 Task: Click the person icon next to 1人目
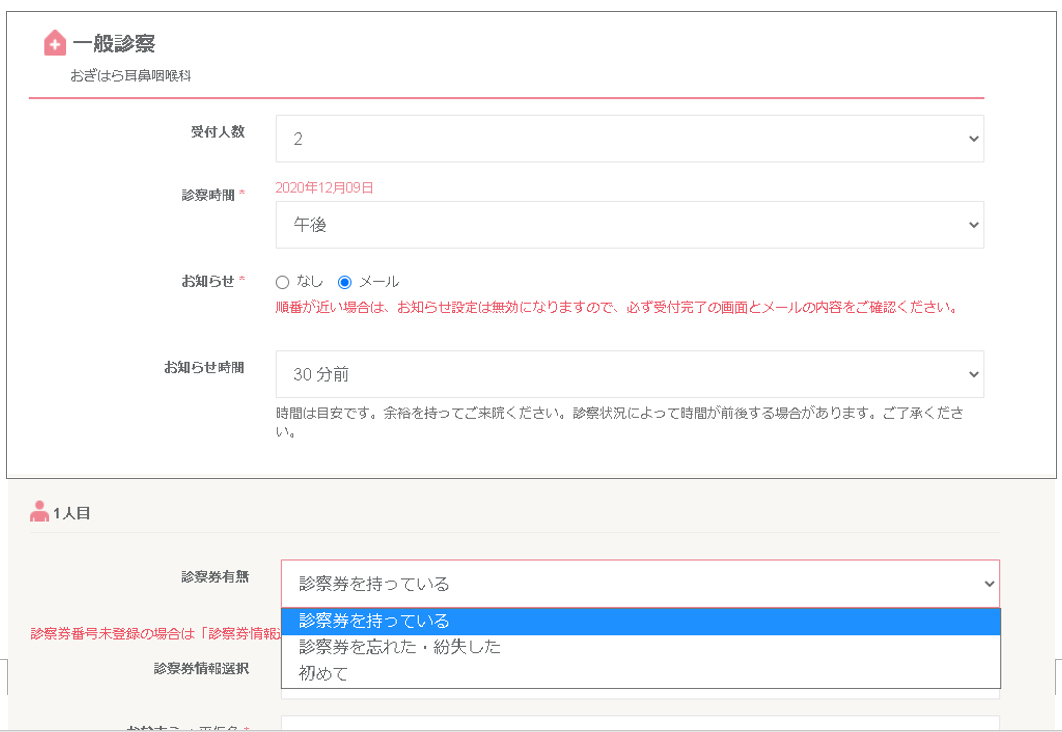[x=39, y=512]
